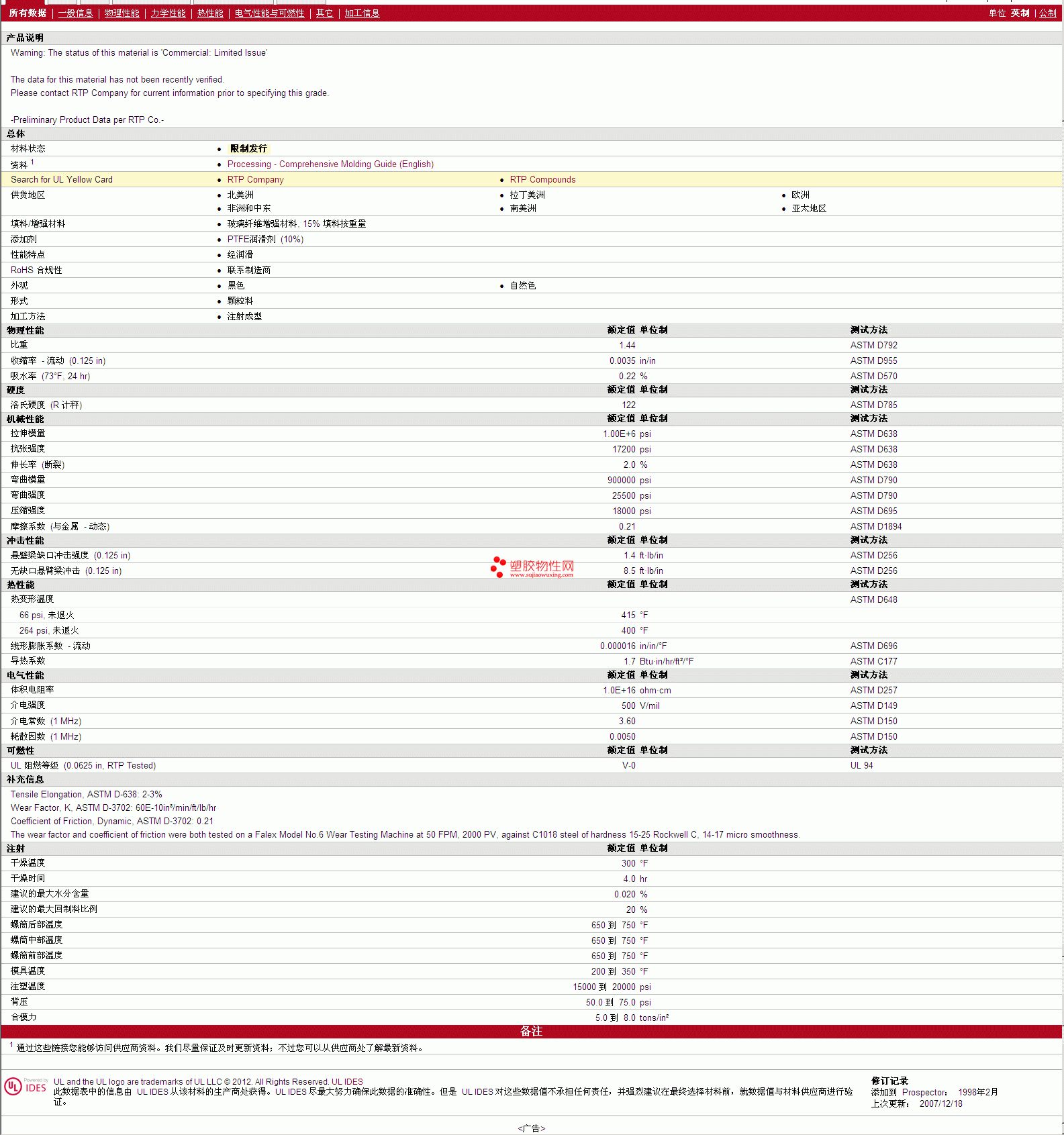The width and height of the screenshot is (1064, 1135).
Task: Select PTFE润滑剂 (10%) additive text
Action: pyautogui.click(x=265, y=239)
